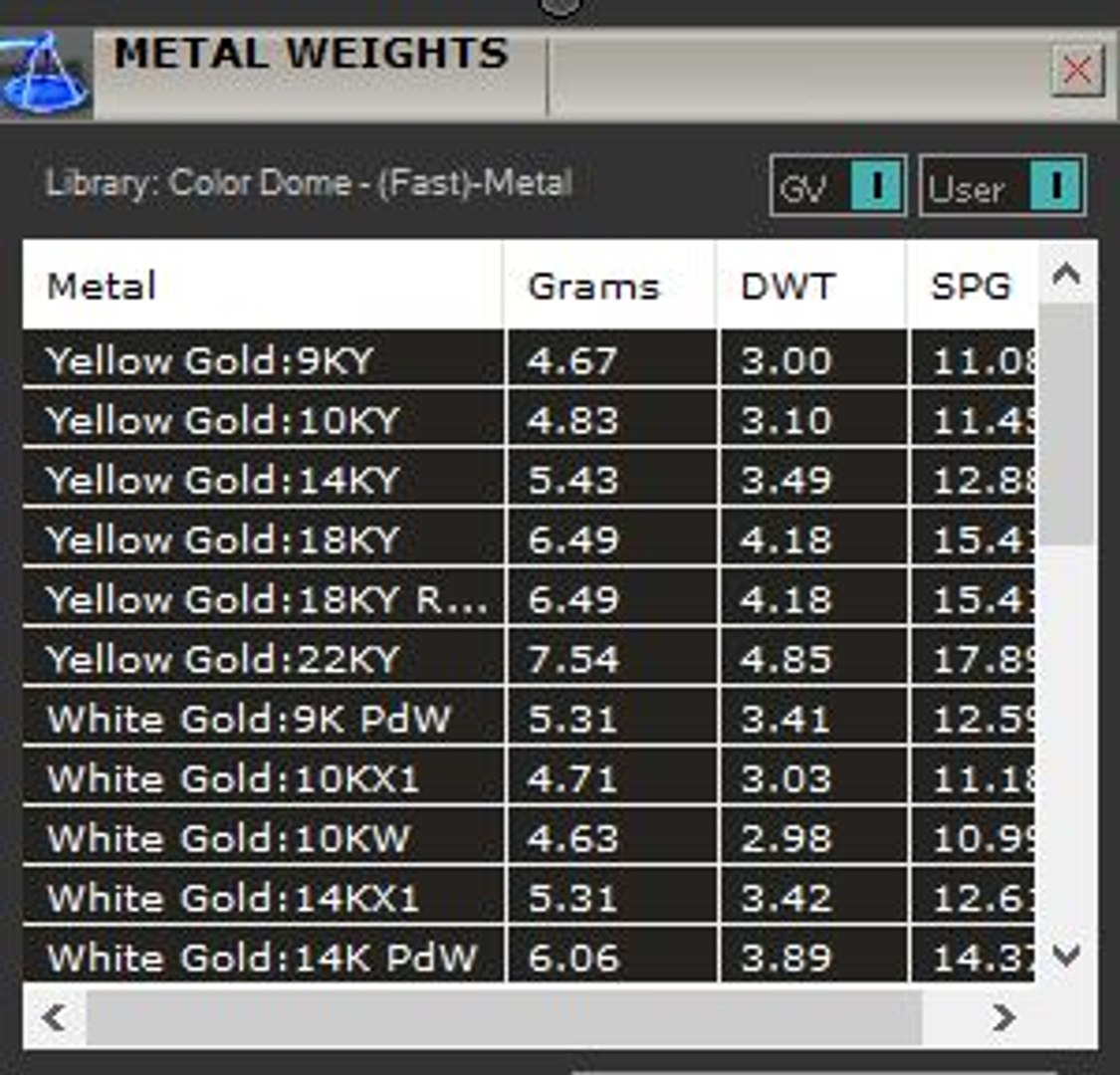Screen dimensions: 1120x1075
Task: Select the Yellow Gold:9KY row
Action: point(529,360)
